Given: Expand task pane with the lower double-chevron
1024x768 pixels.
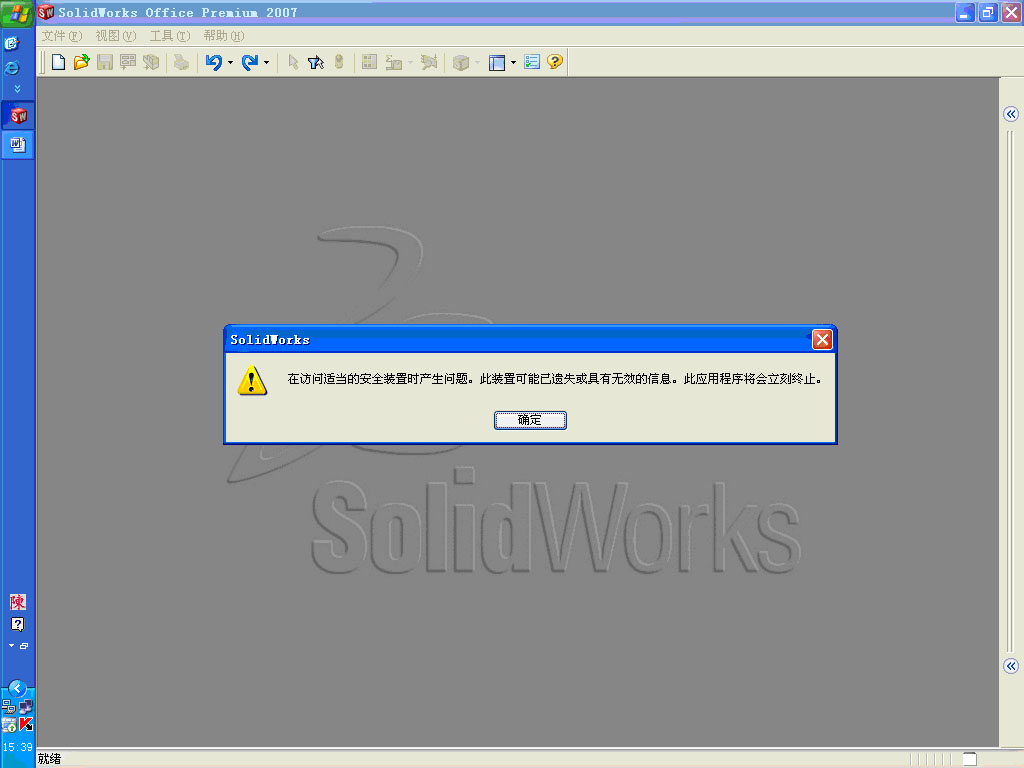Looking at the screenshot, I should (1011, 666).
